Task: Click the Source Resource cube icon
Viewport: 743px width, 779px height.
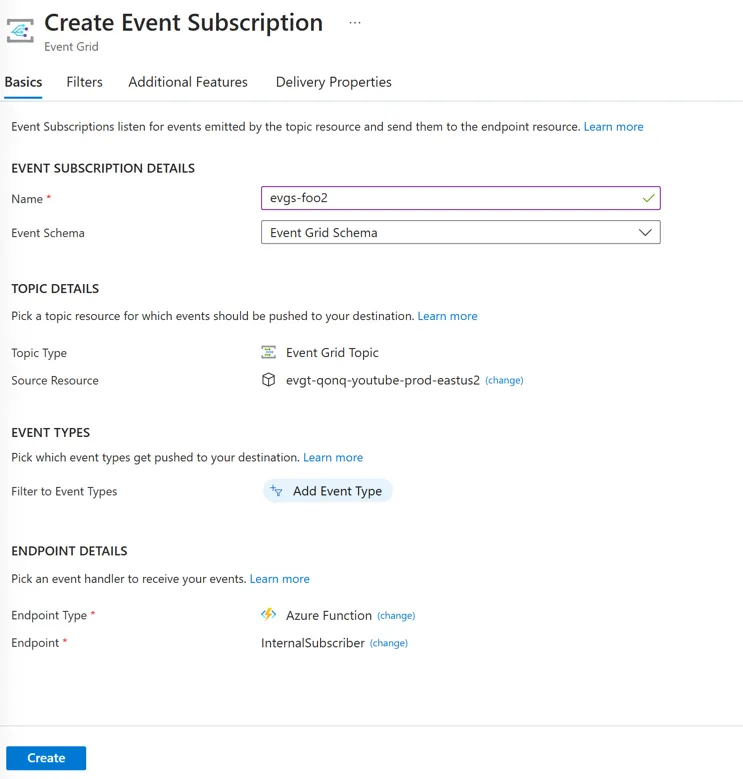Action: point(269,380)
